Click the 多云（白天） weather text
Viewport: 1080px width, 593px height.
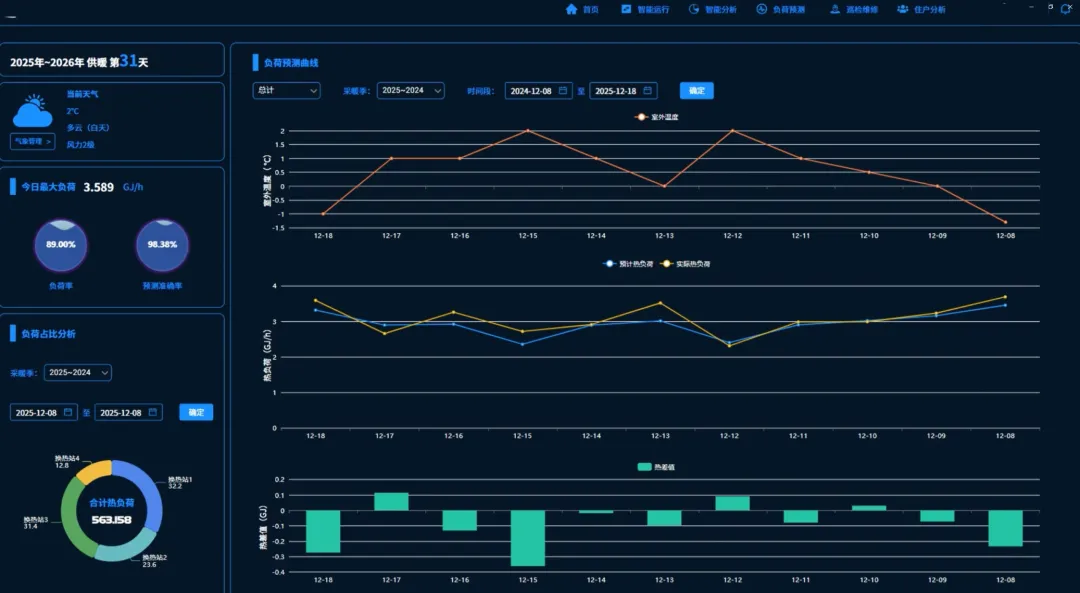(87, 127)
